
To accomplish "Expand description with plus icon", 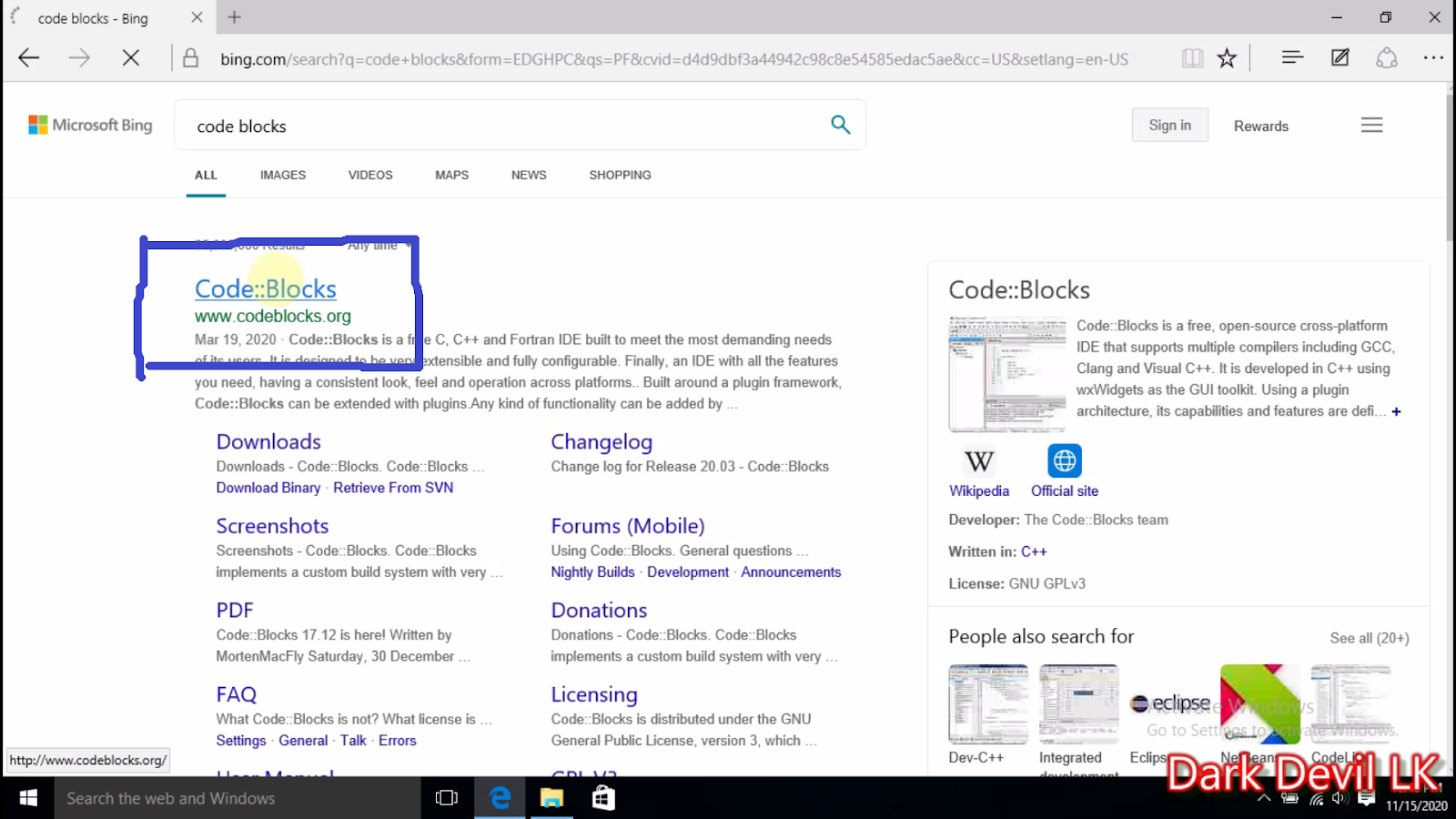I will pos(1397,411).
